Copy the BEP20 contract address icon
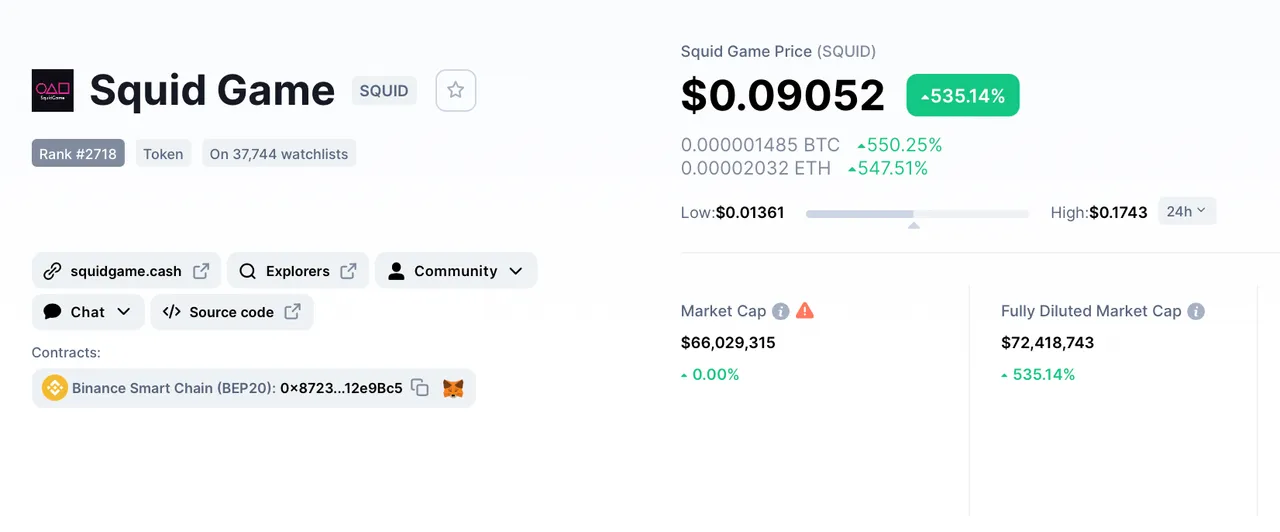1280x532 pixels. [x=420, y=388]
